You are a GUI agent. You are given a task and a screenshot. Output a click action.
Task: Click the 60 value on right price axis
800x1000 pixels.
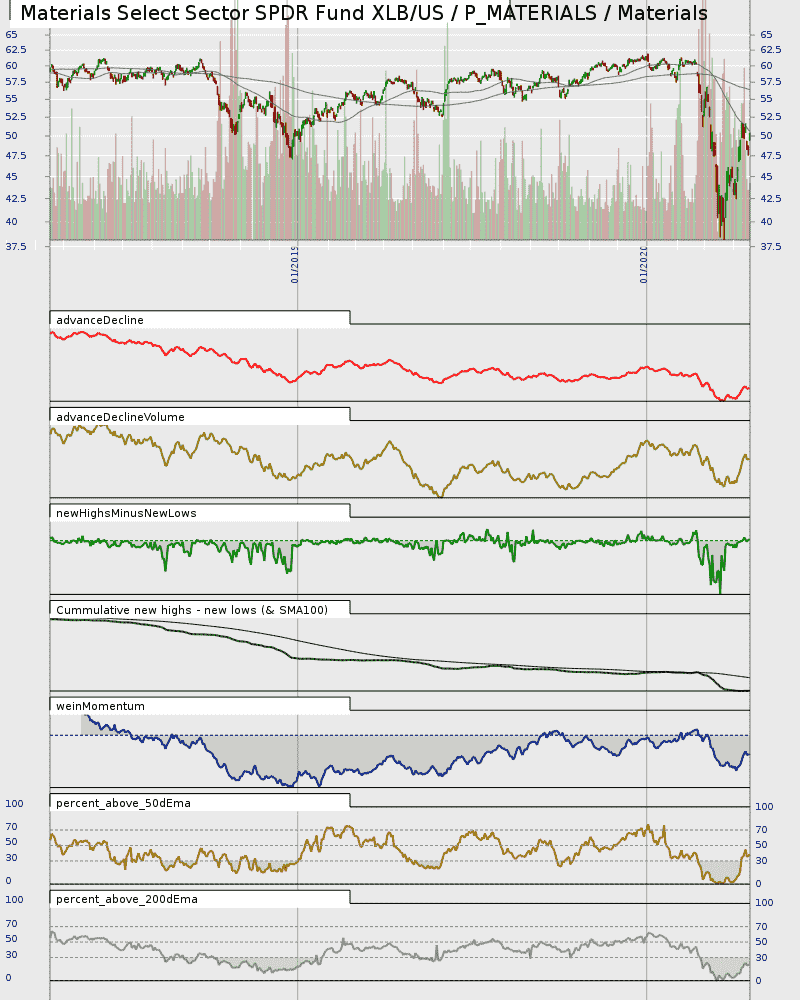[x=766, y=66]
